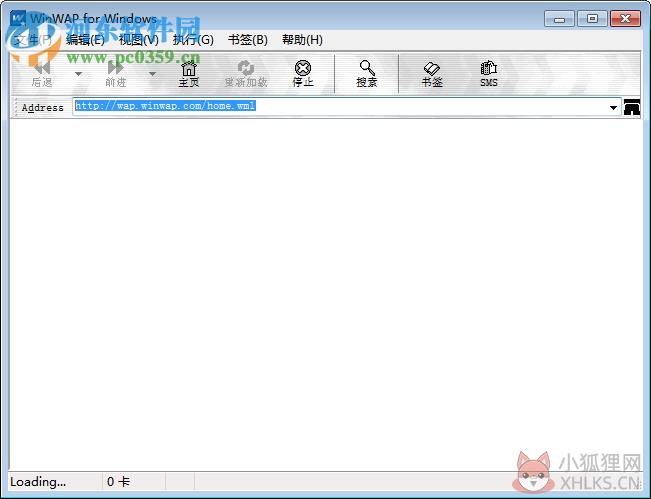The image size is (651, 499).
Task: Click the WinWAP logo at address bar end
Action: tap(632, 107)
